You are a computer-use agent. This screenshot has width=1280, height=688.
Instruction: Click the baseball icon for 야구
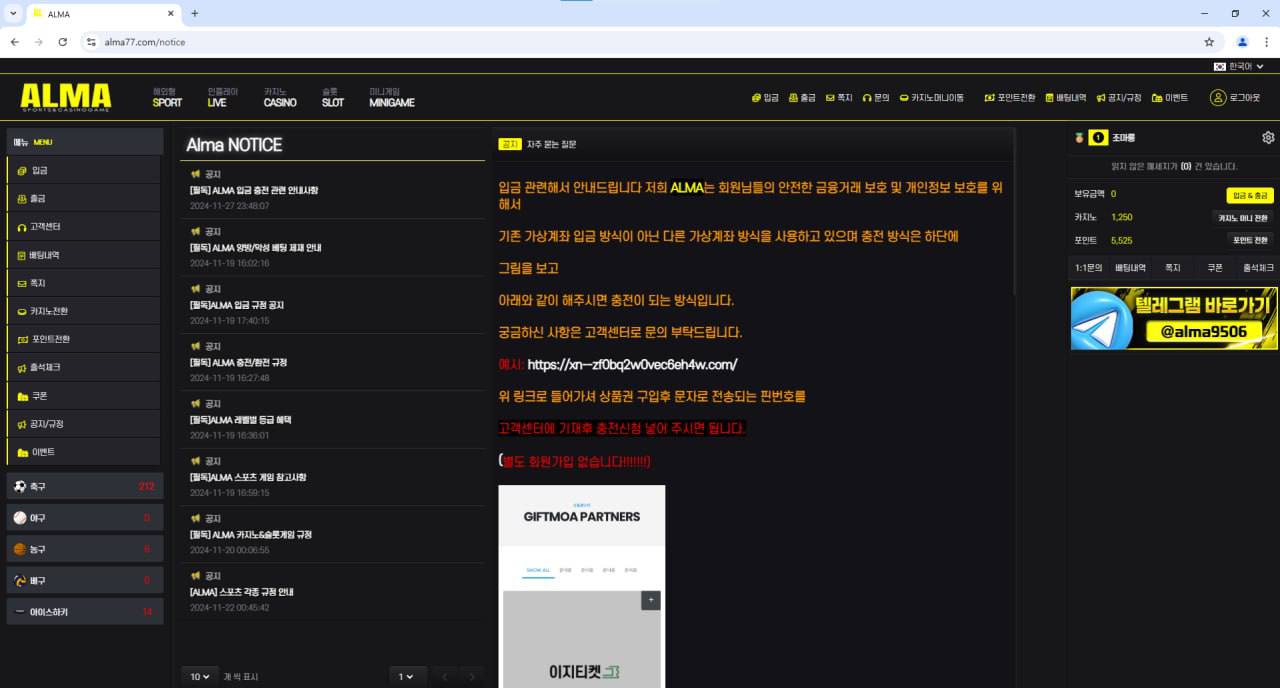click(x=20, y=518)
